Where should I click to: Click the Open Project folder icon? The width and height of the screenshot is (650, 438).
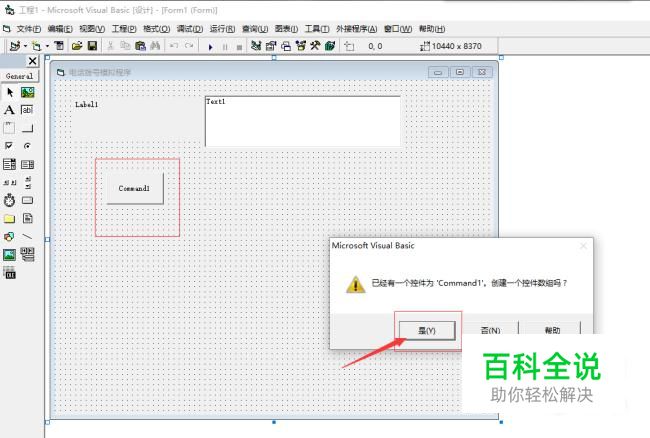pyautogui.click(x=77, y=46)
